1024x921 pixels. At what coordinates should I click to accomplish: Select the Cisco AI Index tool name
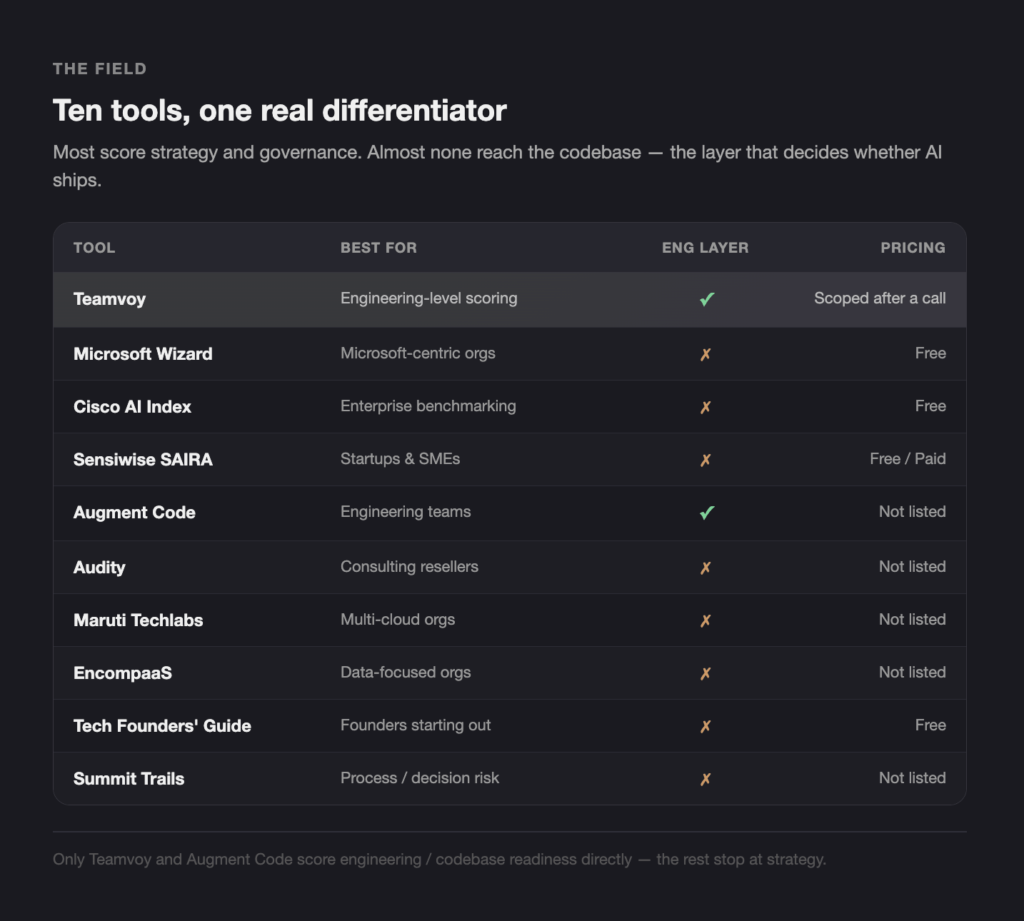point(132,407)
